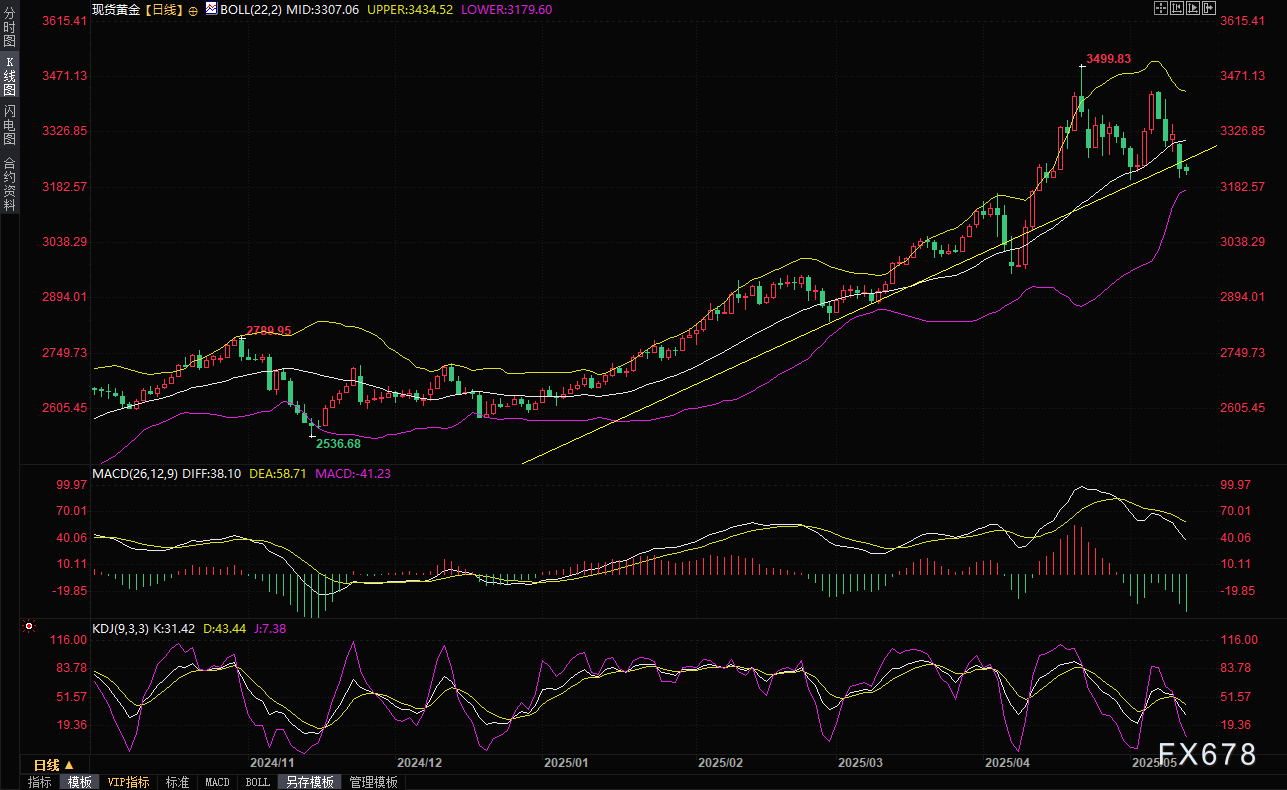Click the circled plus icon beside 现货黄金
The width and height of the screenshot is (1287, 790).
point(193,10)
